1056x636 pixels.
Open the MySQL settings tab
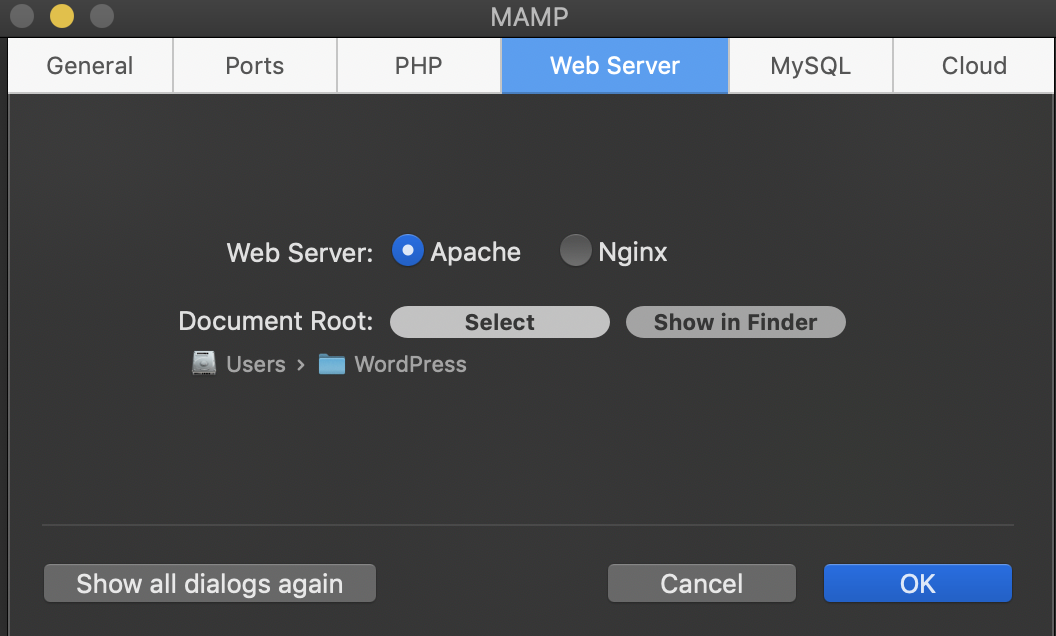click(x=810, y=66)
